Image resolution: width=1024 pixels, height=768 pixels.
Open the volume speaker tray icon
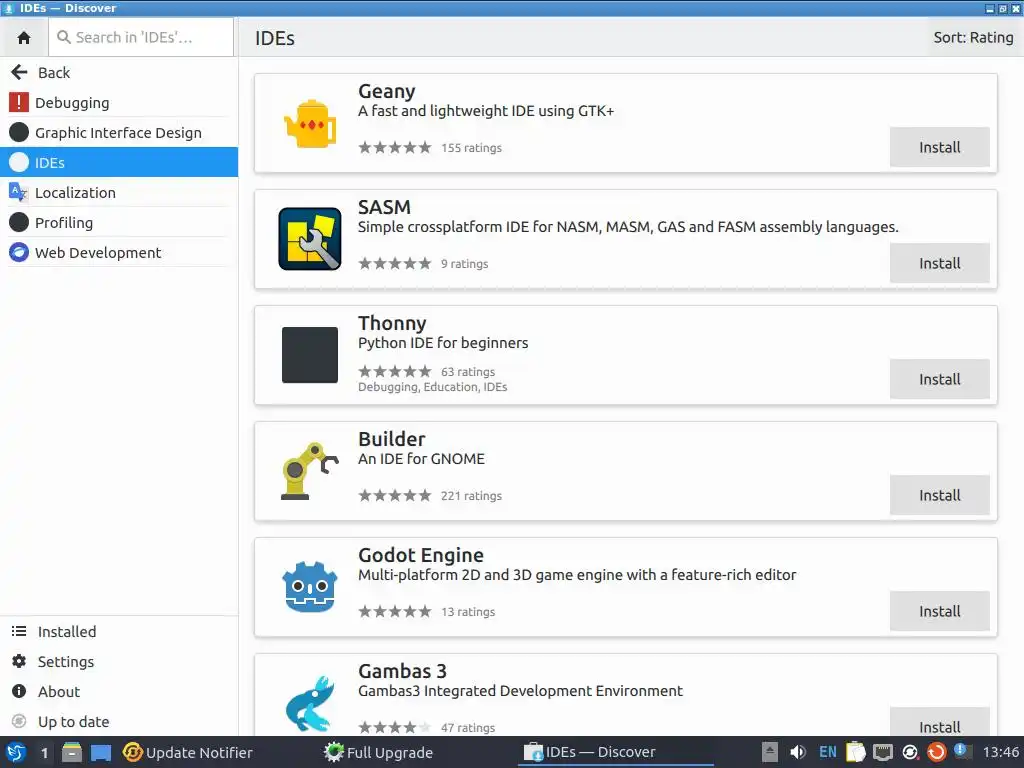[797, 752]
